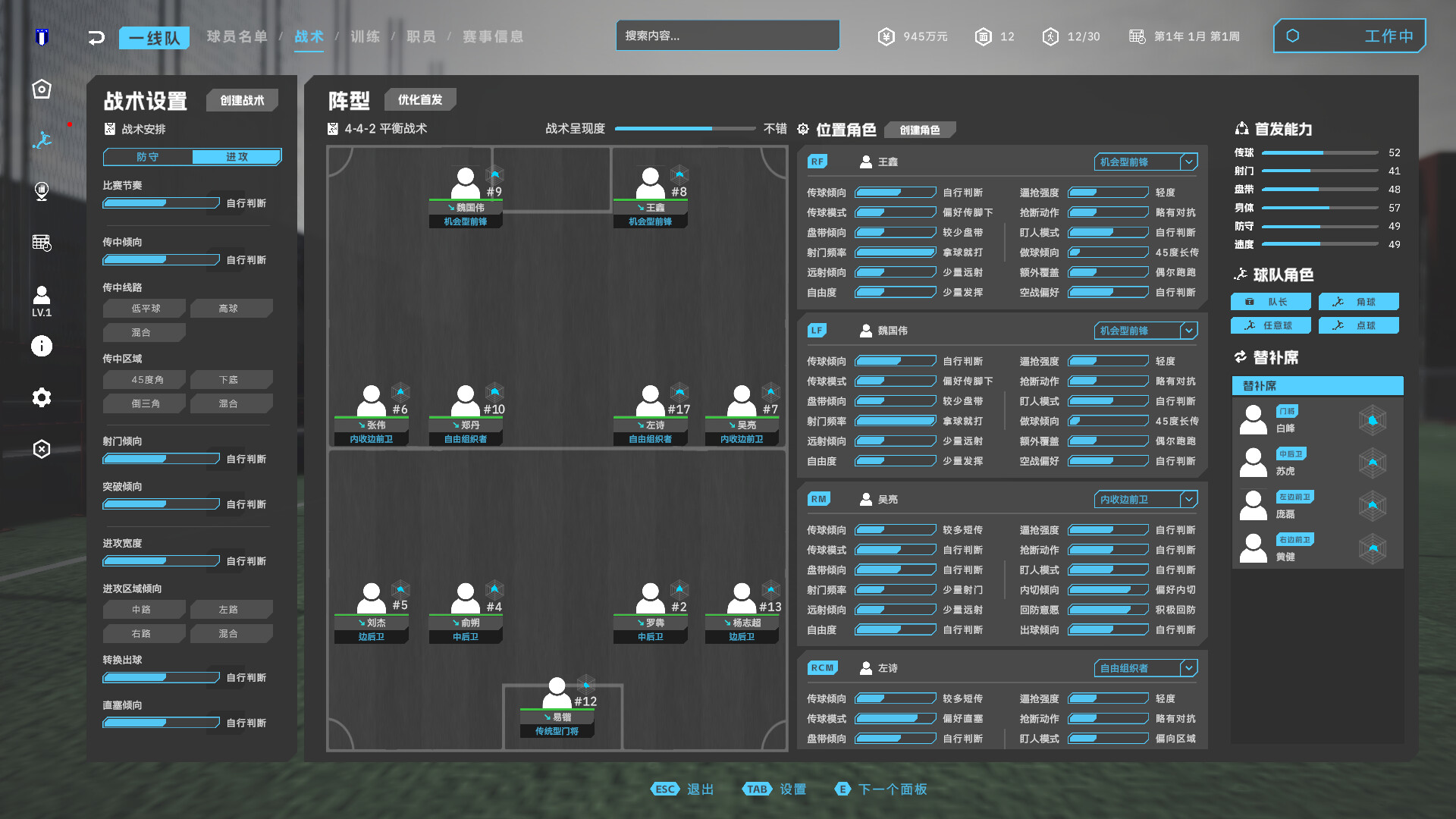The image size is (1456, 819).
Task: Open the settings gear icon
Action: [x=42, y=398]
